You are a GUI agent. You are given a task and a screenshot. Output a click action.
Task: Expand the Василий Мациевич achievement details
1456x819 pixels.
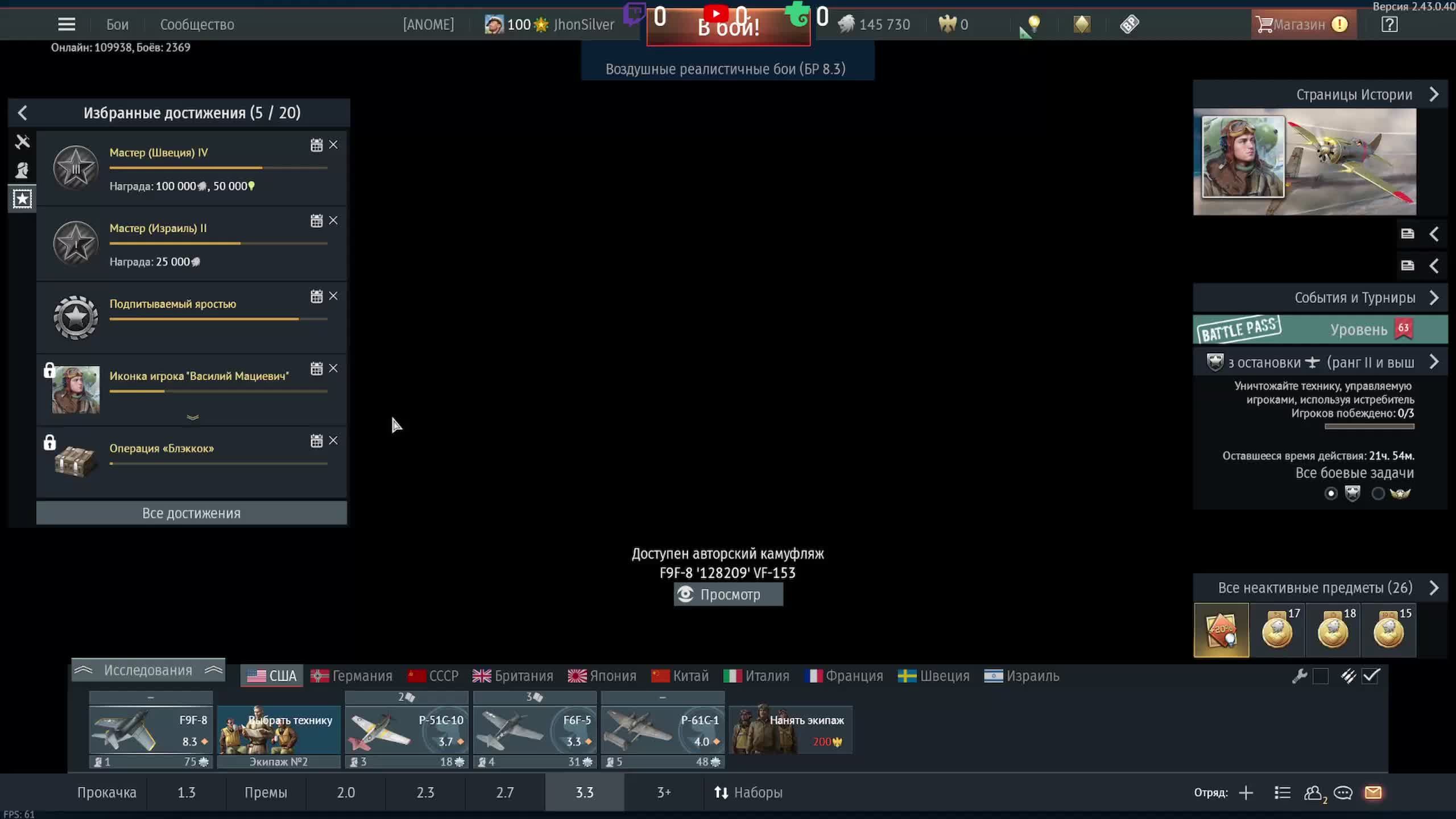(193, 417)
